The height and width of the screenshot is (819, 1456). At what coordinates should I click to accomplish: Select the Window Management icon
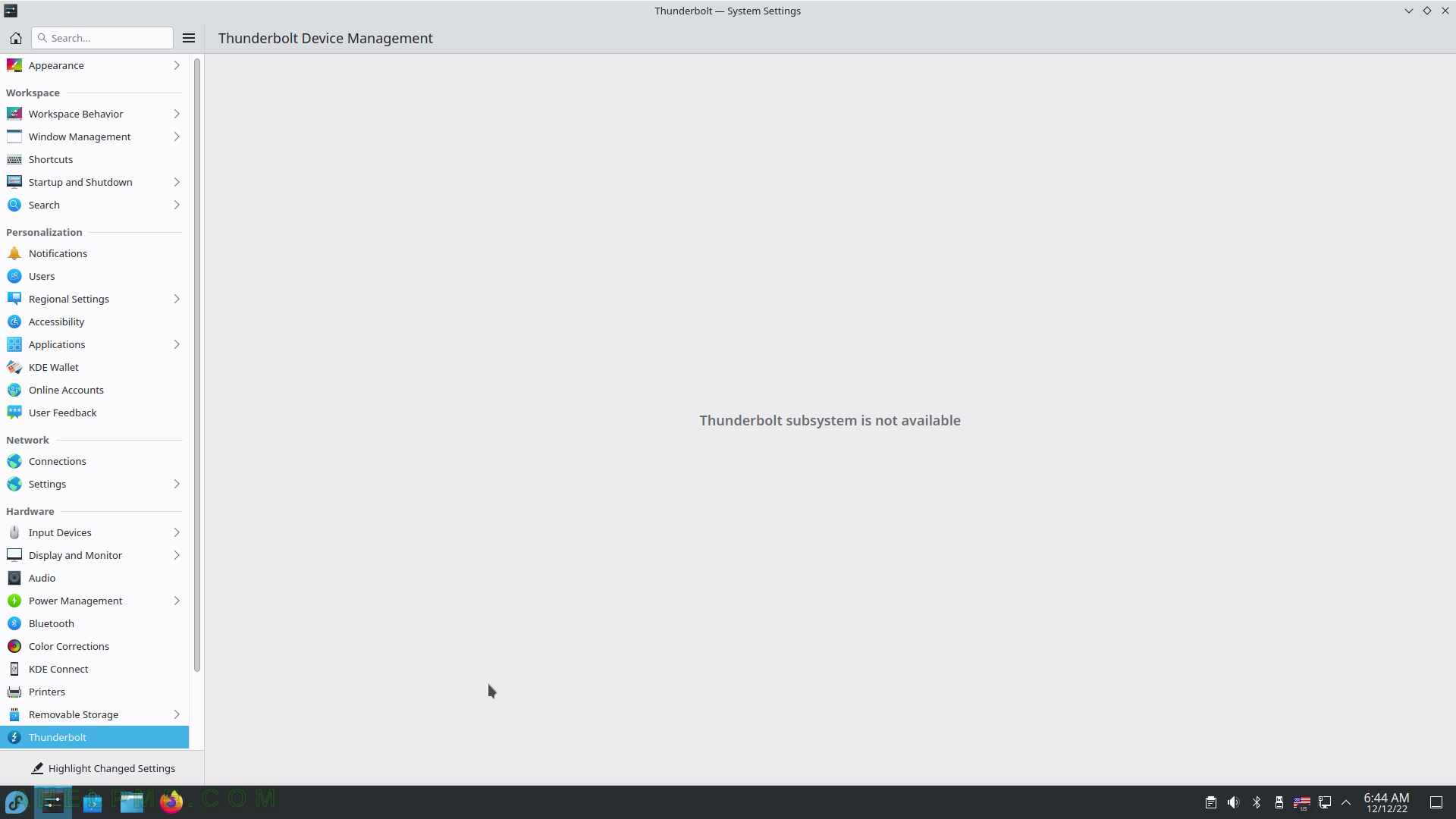pos(14,136)
